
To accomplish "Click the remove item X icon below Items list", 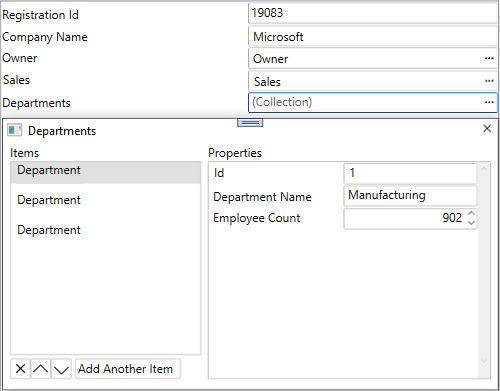I will pyautogui.click(x=20, y=369).
